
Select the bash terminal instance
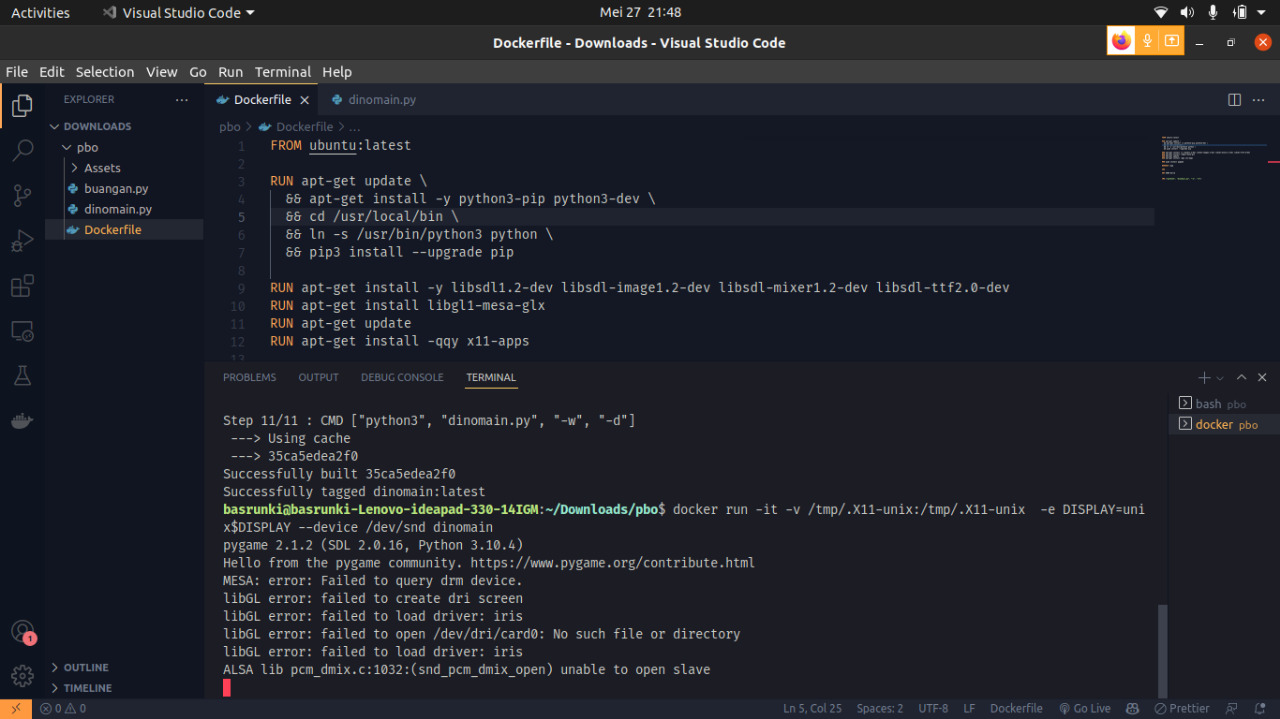pos(1224,404)
